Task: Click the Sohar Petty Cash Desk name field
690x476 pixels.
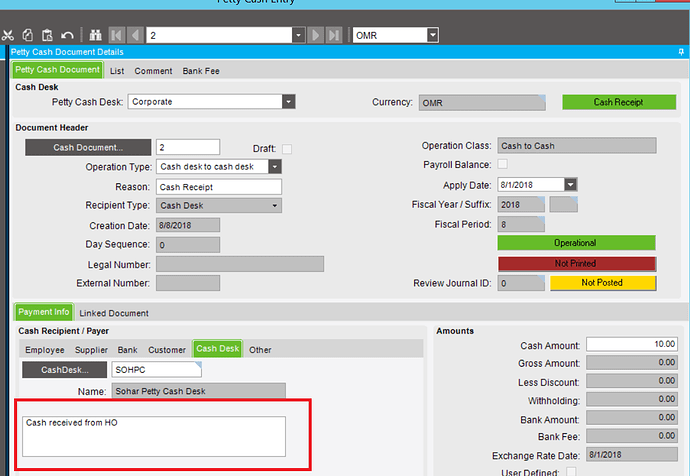Action: click(198, 391)
